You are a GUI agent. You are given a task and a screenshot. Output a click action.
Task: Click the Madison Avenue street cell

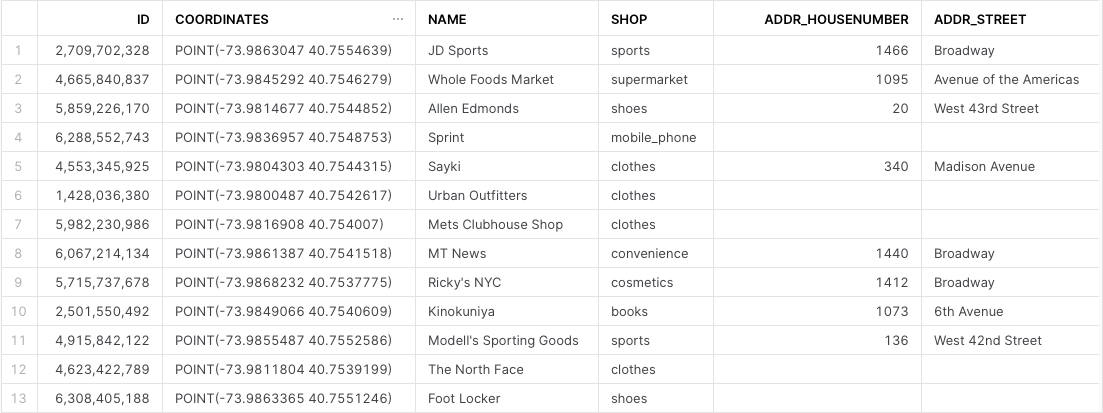pos(984,166)
